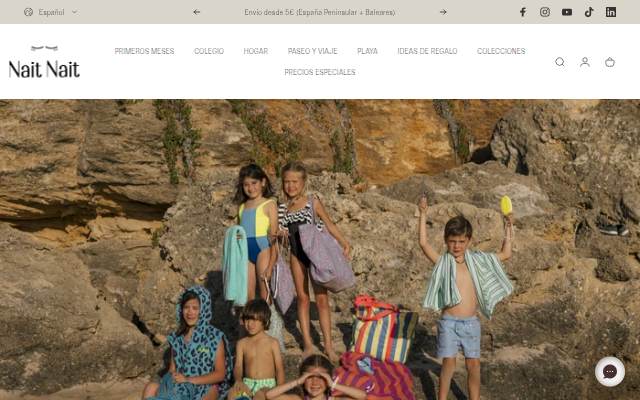The height and width of the screenshot is (400, 640).
Task: Open the TikTok icon
Action: (589, 12)
